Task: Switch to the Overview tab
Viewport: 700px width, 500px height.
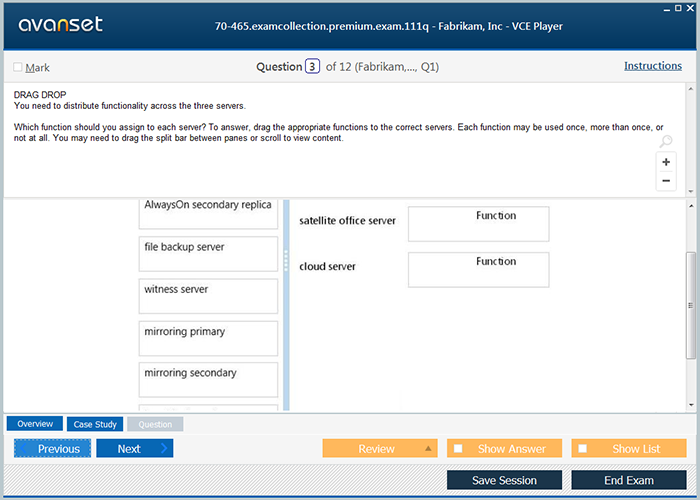Action: pyautogui.click(x=35, y=424)
